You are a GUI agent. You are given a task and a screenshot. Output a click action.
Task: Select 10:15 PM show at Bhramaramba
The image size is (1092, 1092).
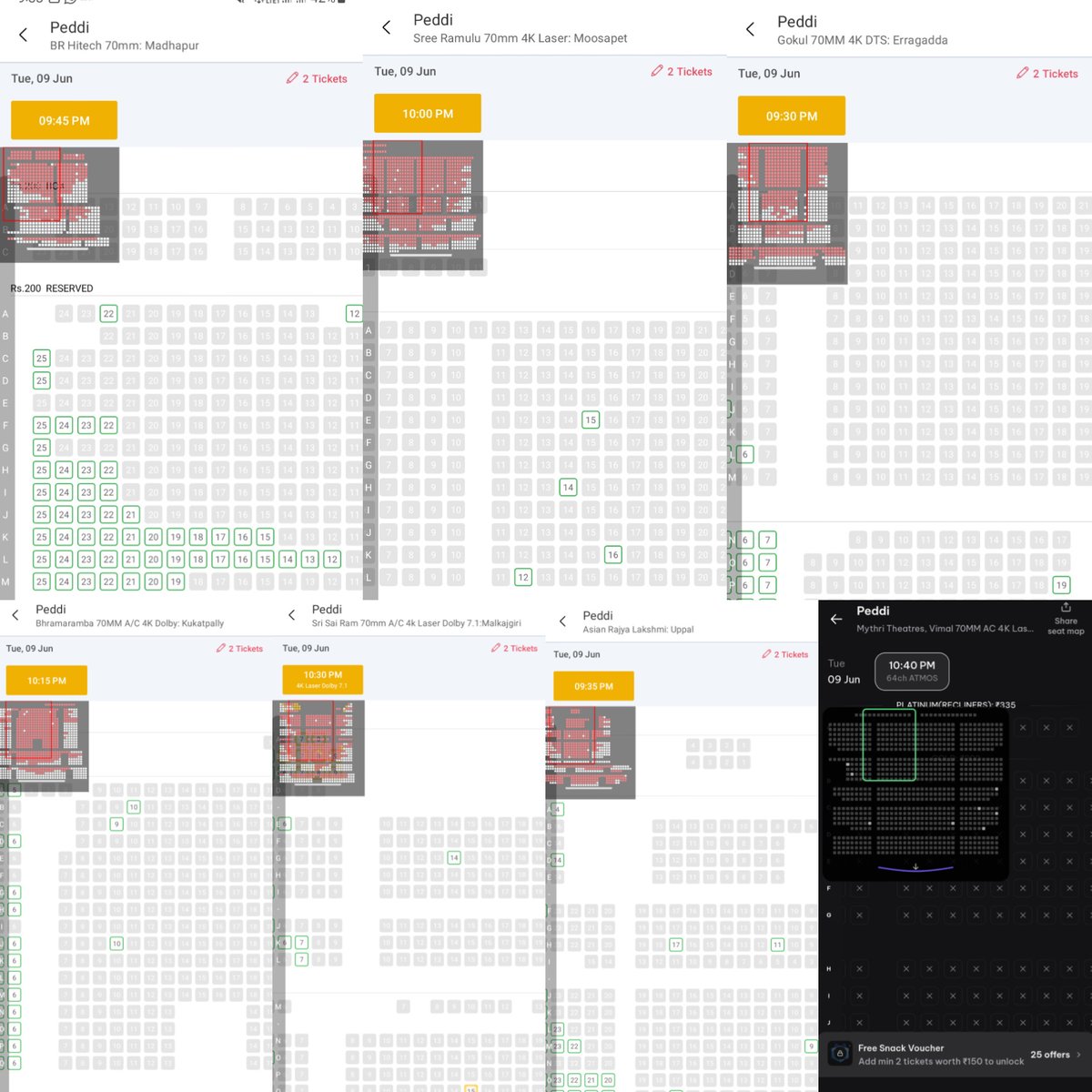(x=46, y=681)
